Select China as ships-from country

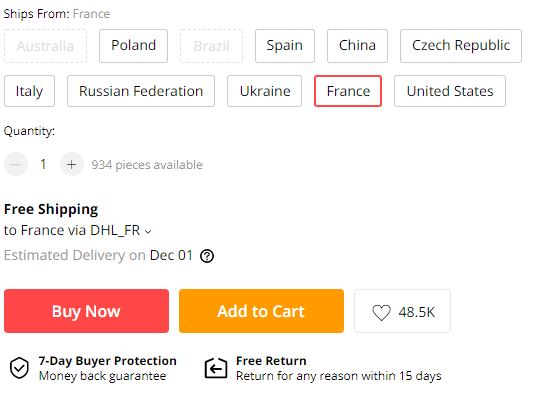[357, 46]
